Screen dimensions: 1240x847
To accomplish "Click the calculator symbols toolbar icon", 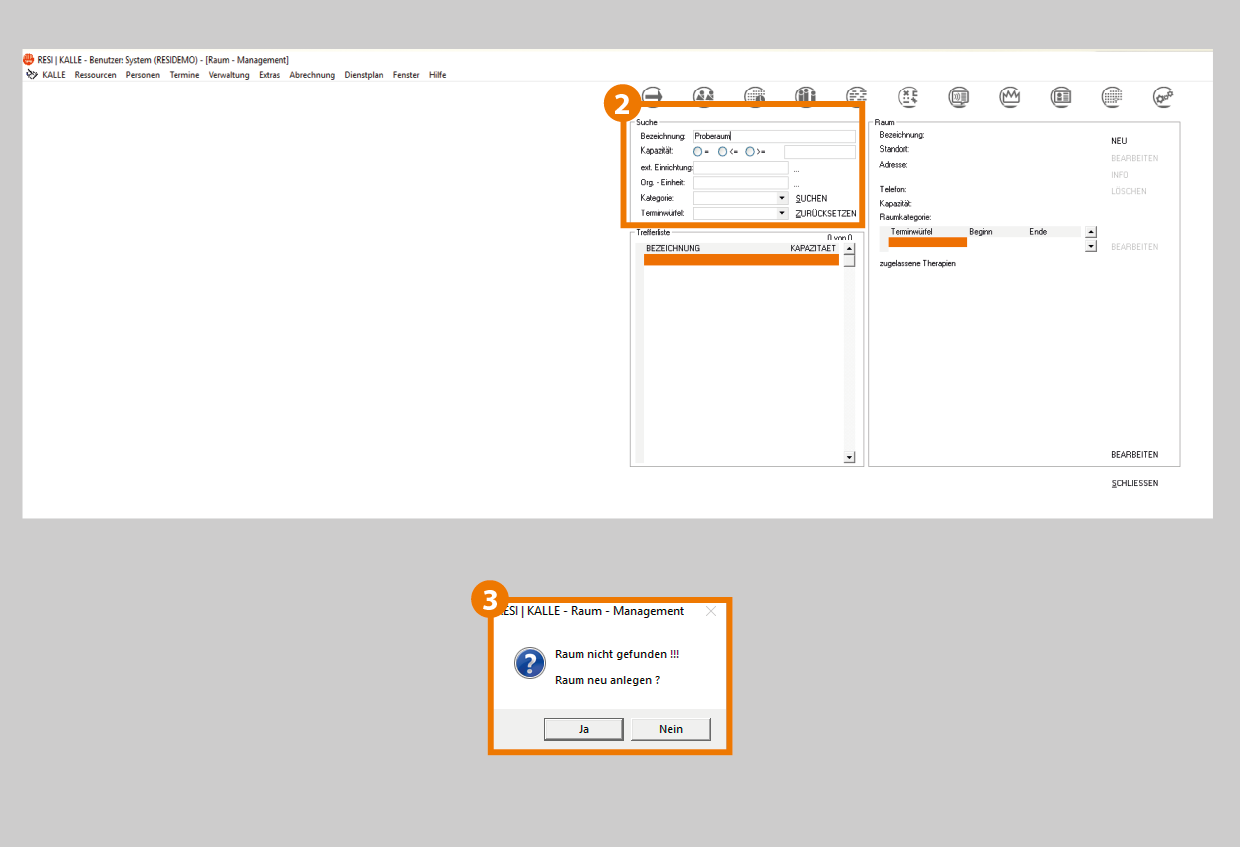I will (x=908, y=96).
